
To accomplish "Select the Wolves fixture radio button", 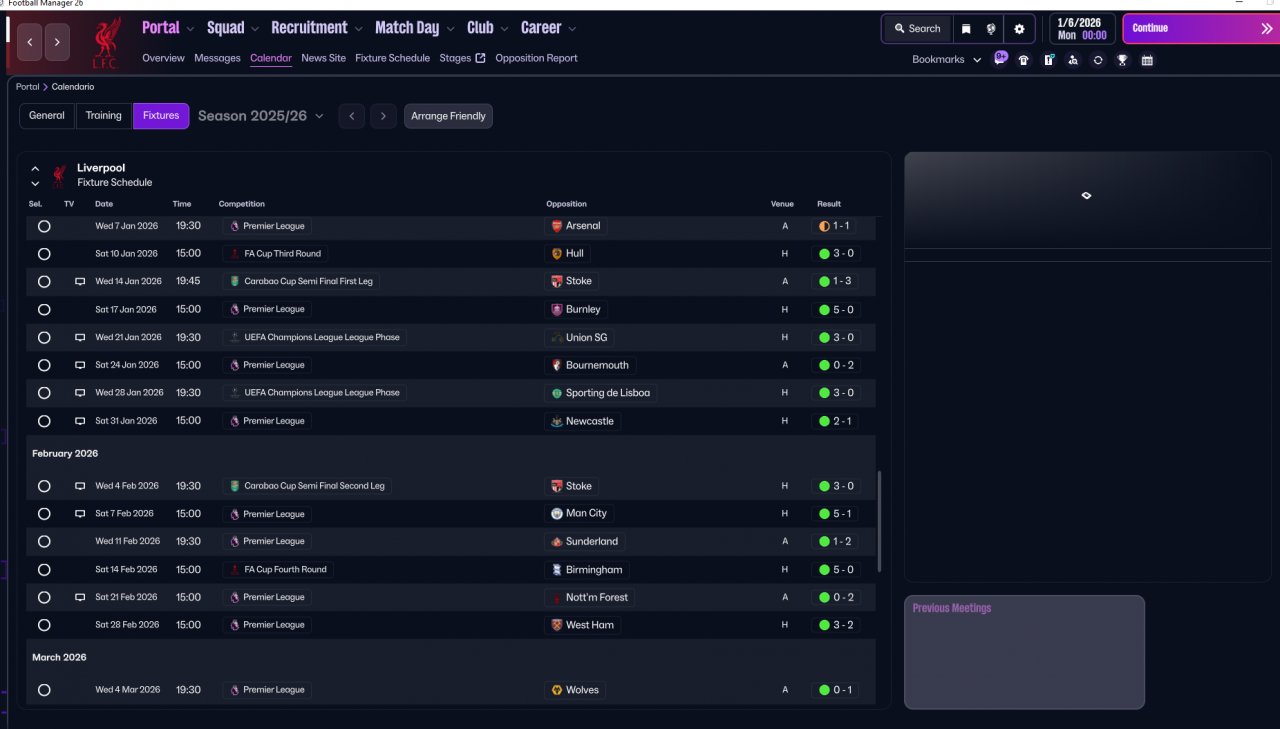I will coord(44,690).
